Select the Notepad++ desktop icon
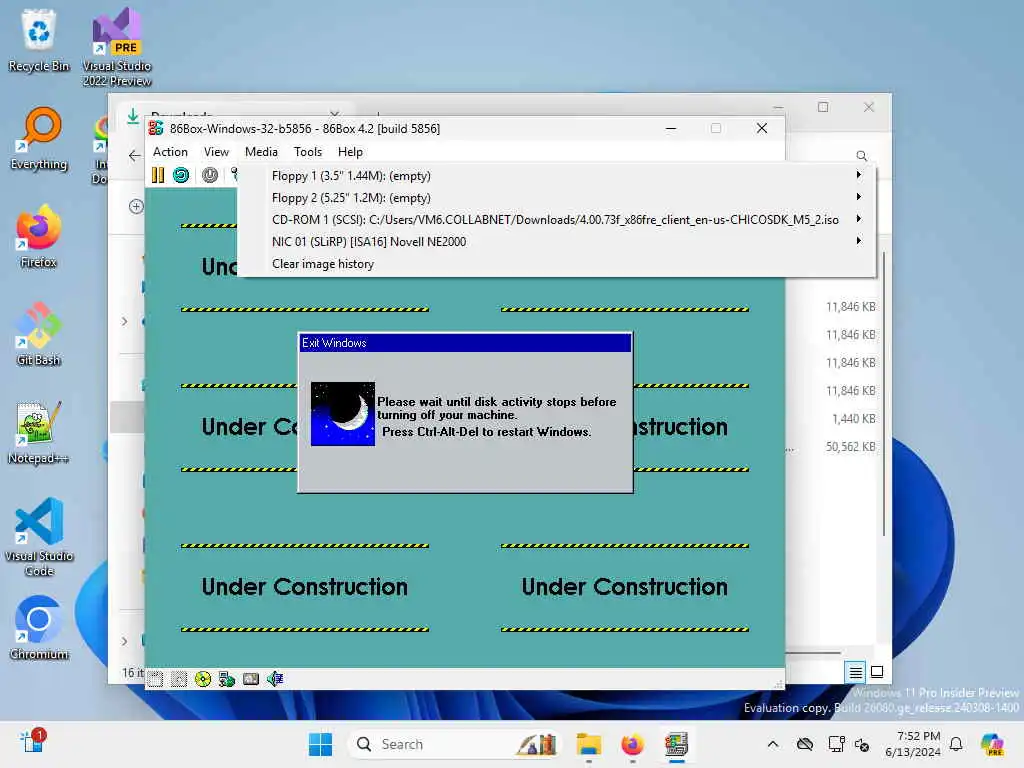The image size is (1024, 768). (39, 432)
